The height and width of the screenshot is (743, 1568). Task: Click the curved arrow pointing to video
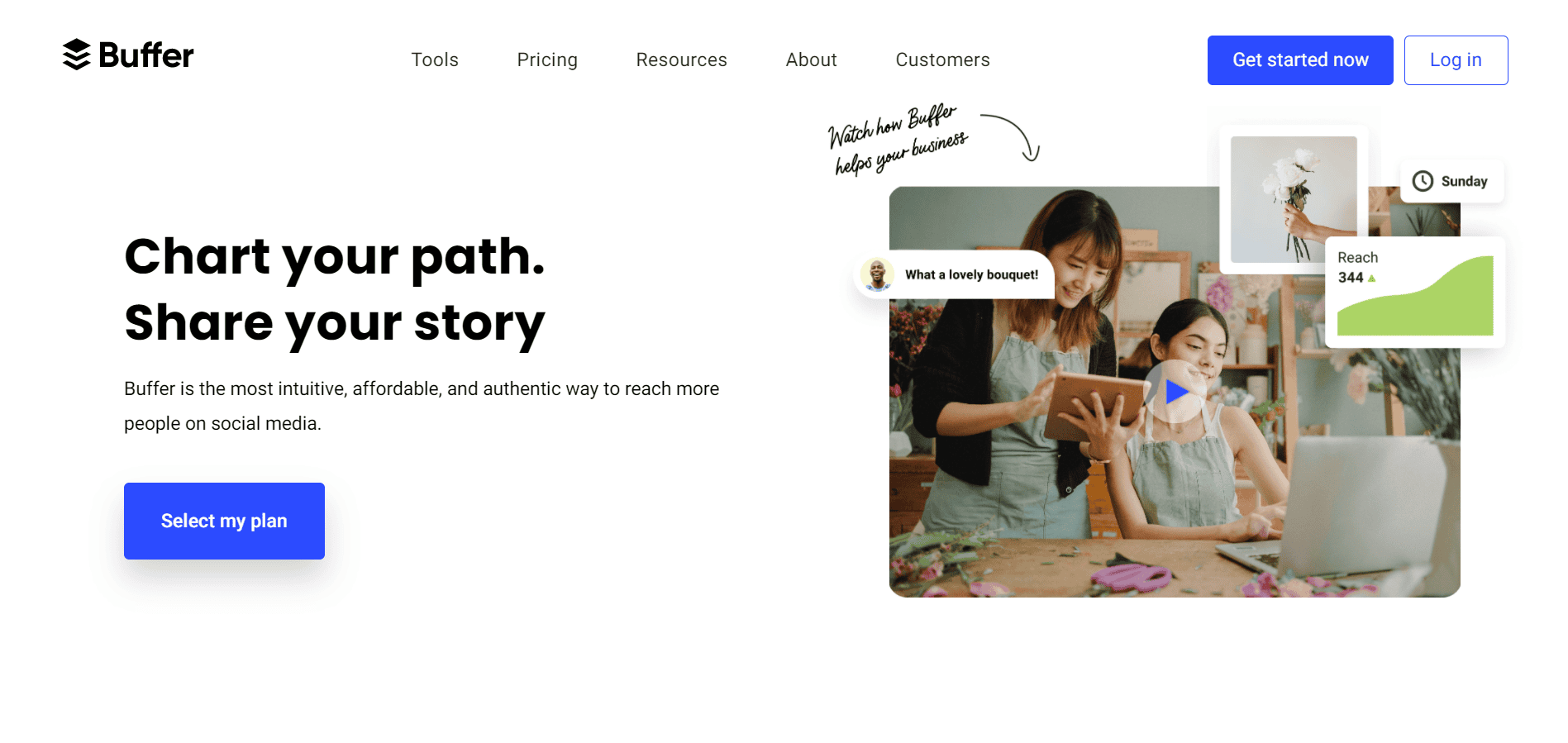[x=1013, y=136]
